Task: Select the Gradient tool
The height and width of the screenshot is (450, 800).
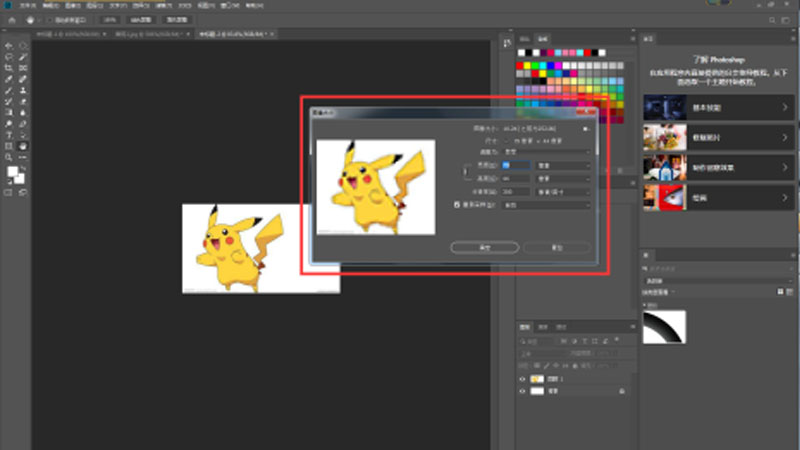Action: [x=9, y=113]
